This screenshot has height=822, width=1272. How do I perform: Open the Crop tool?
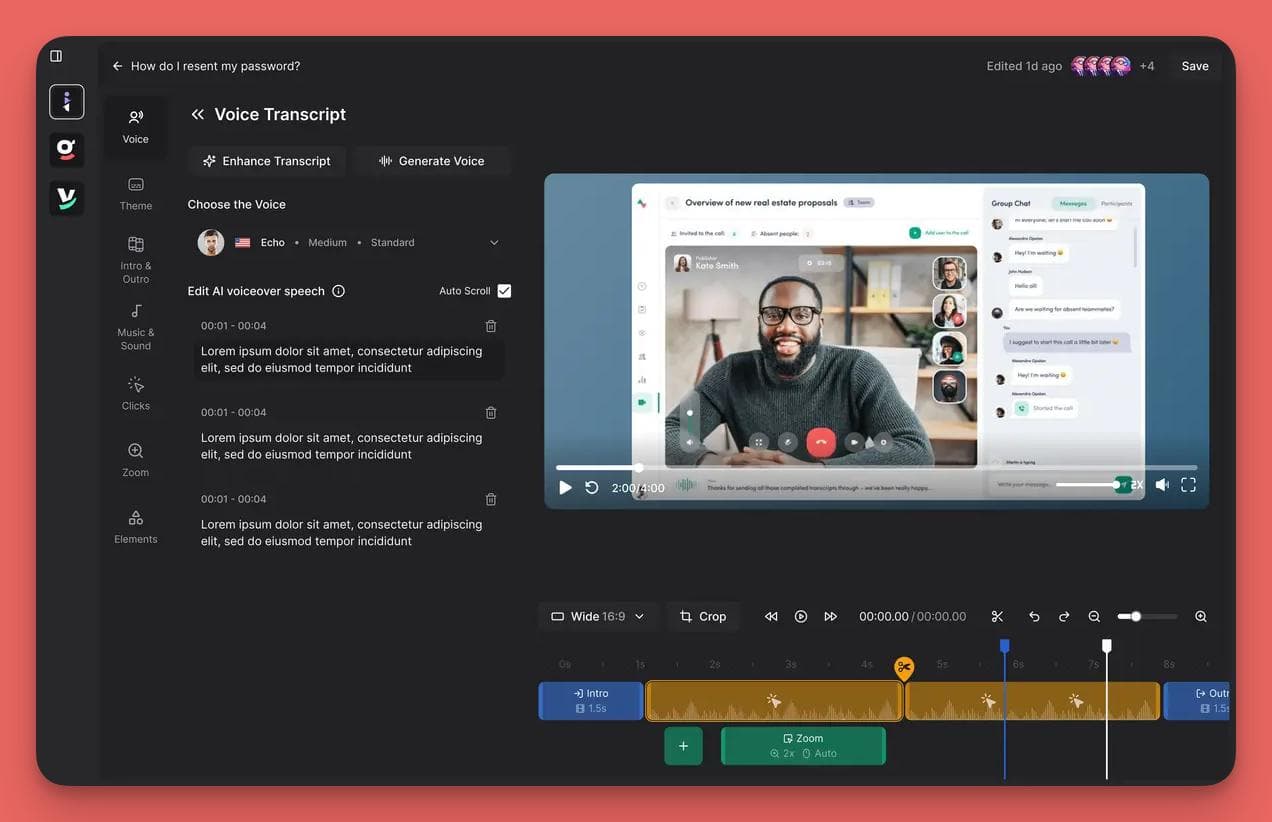[x=703, y=616]
